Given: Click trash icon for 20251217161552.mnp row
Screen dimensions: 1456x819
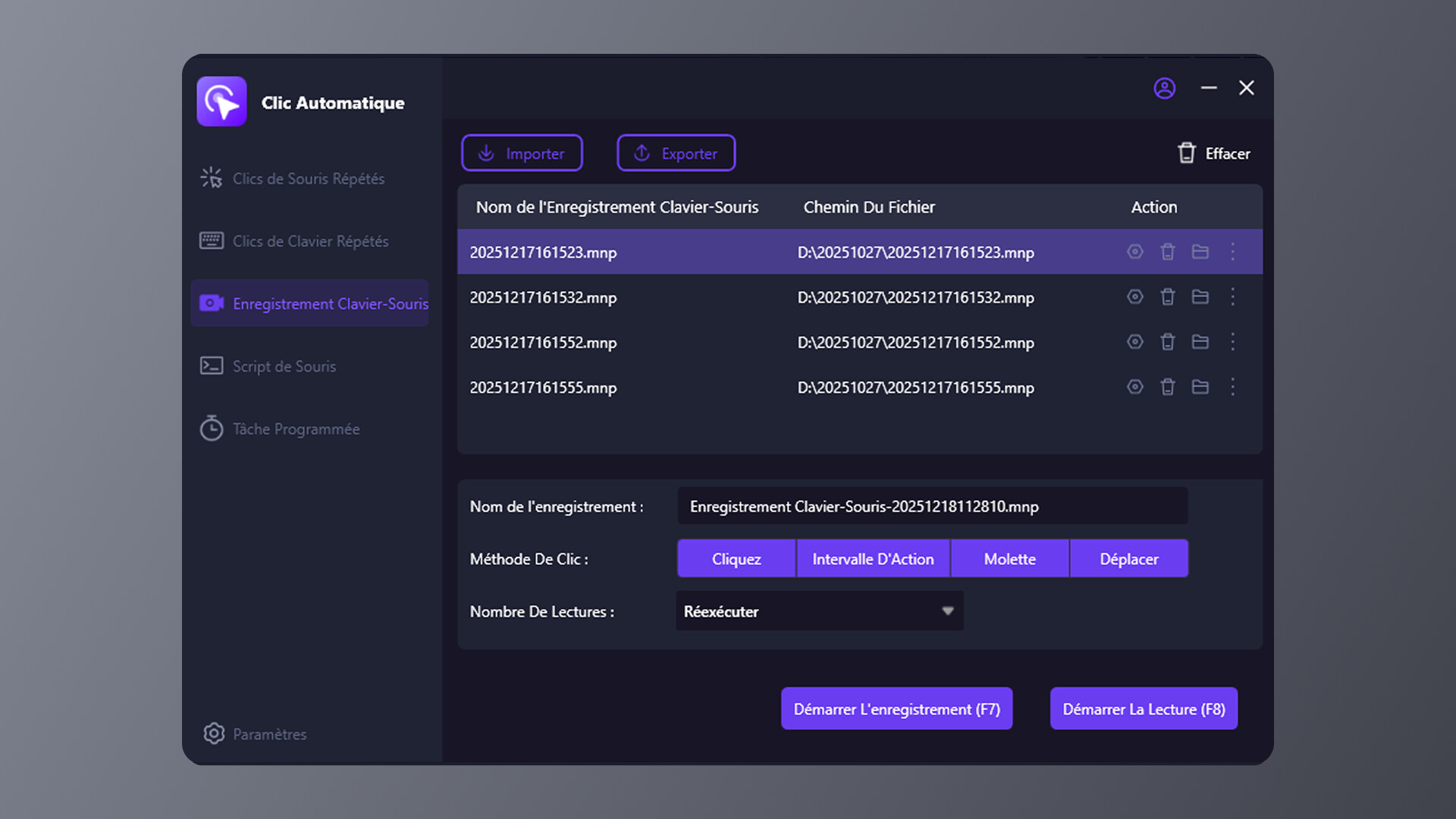Looking at the screenshot, I should pyautogui.click(x=1167, y=342).
